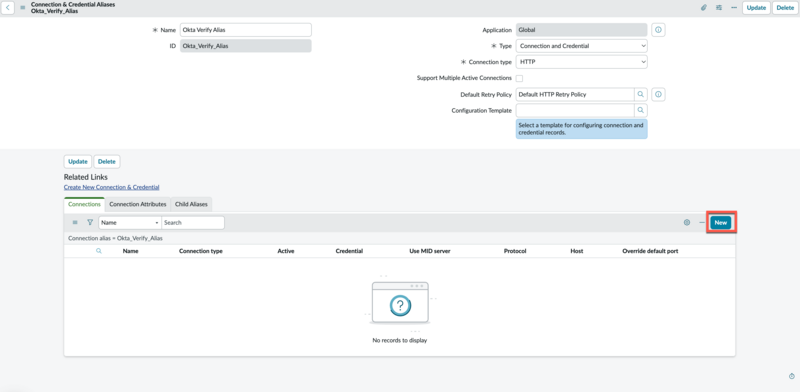Click New to add a connection
800x392 pixels.
(720, 223)
